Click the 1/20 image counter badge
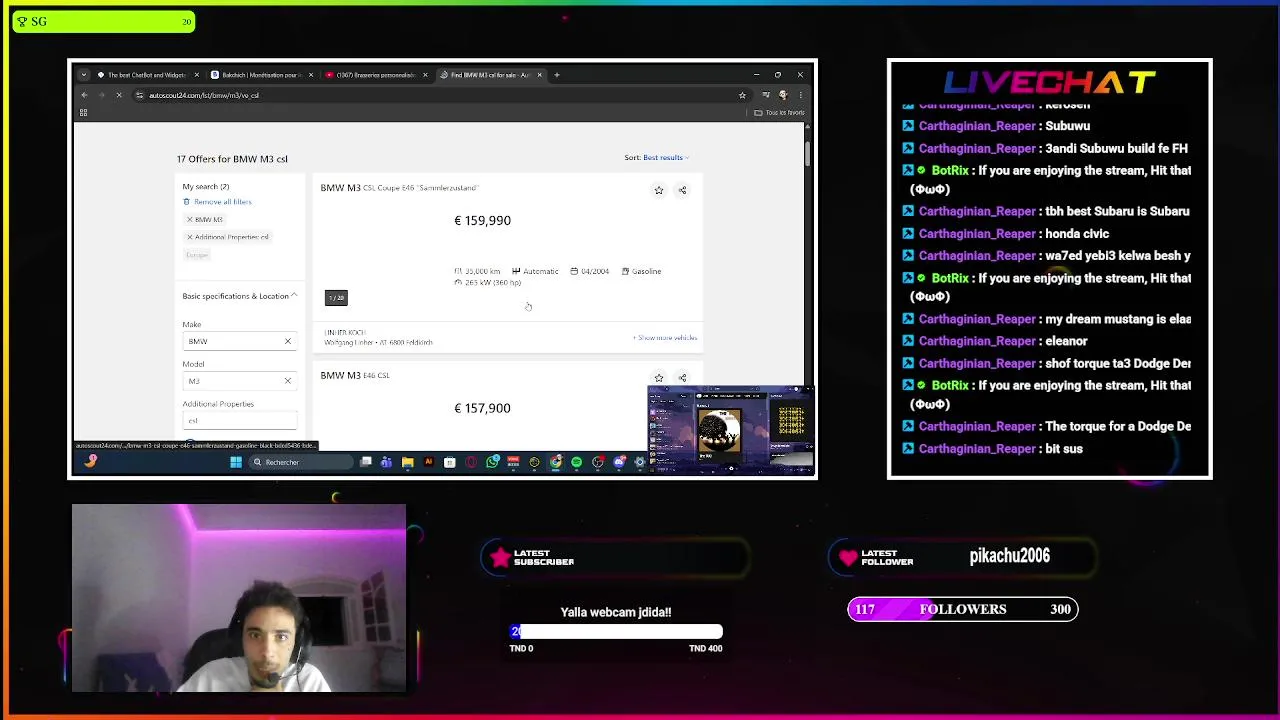This screenshot has height=720, width=1280. (336, 298)
